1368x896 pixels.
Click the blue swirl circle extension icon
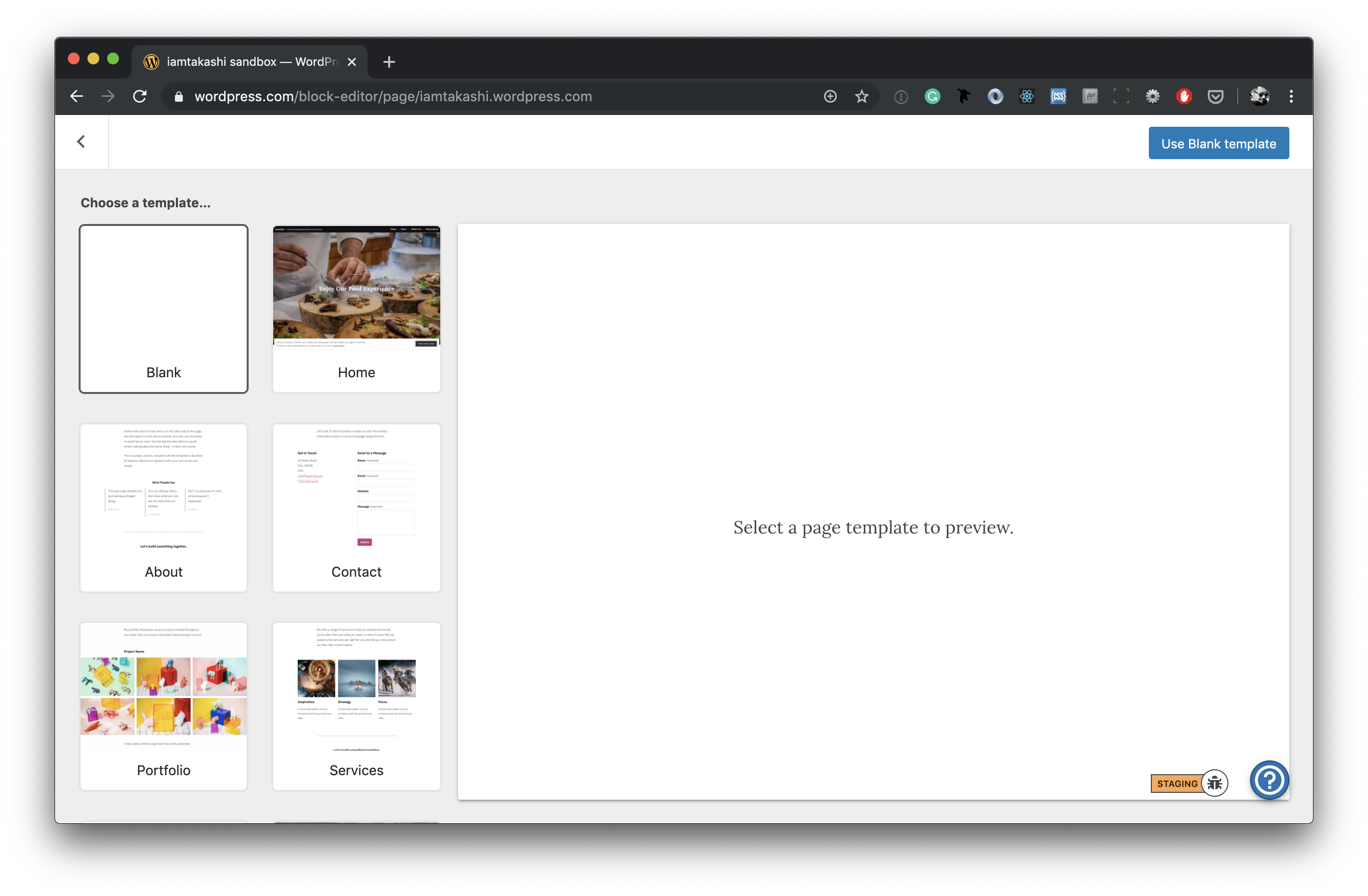pyautogui.click(x=995, y=97)
